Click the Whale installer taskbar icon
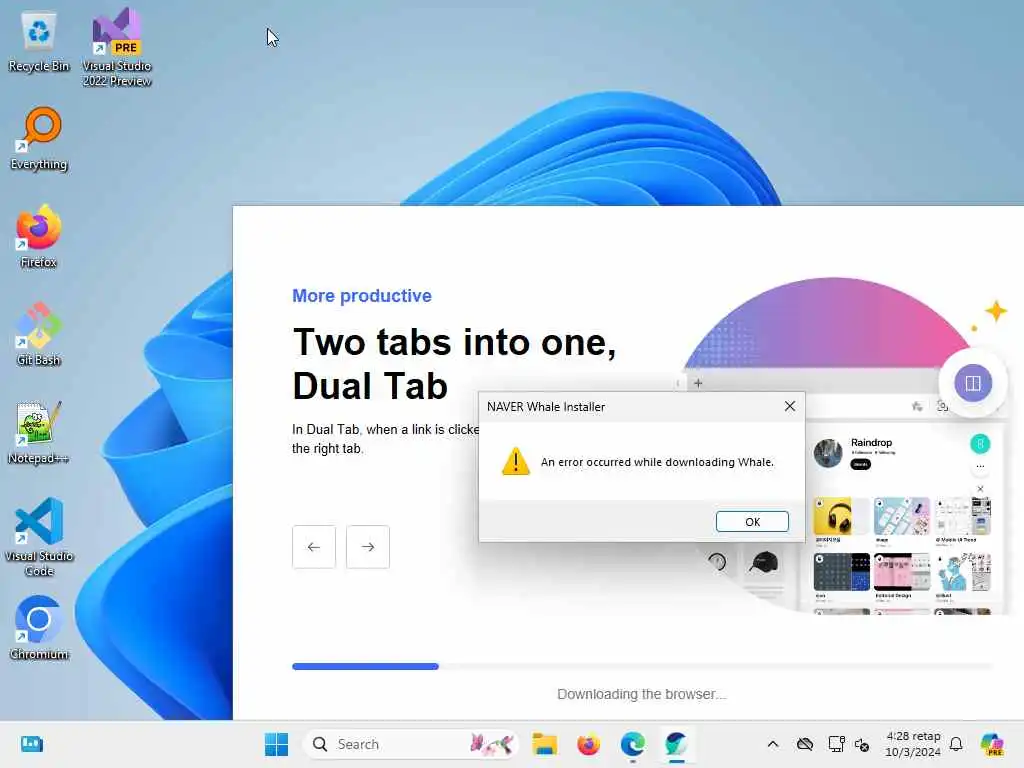This screenshot has height=768, width=1024. [x=676, y=744]
